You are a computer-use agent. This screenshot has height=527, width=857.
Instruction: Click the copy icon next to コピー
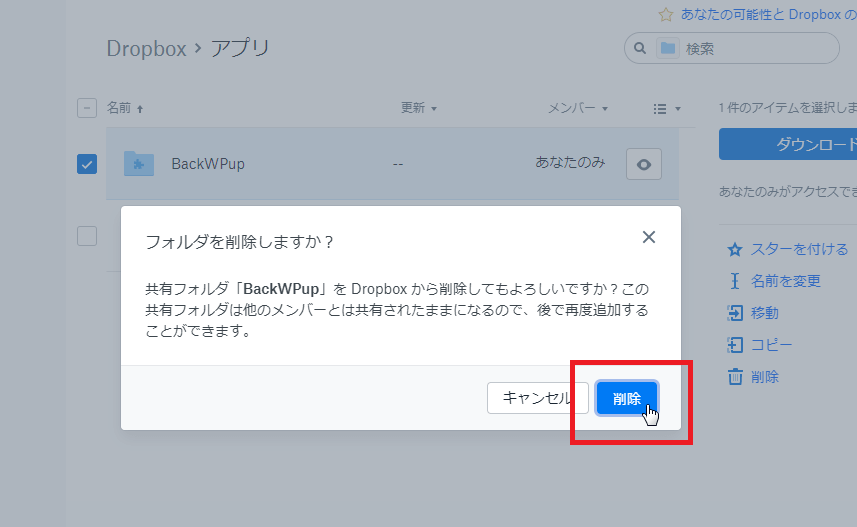point(735,345)
